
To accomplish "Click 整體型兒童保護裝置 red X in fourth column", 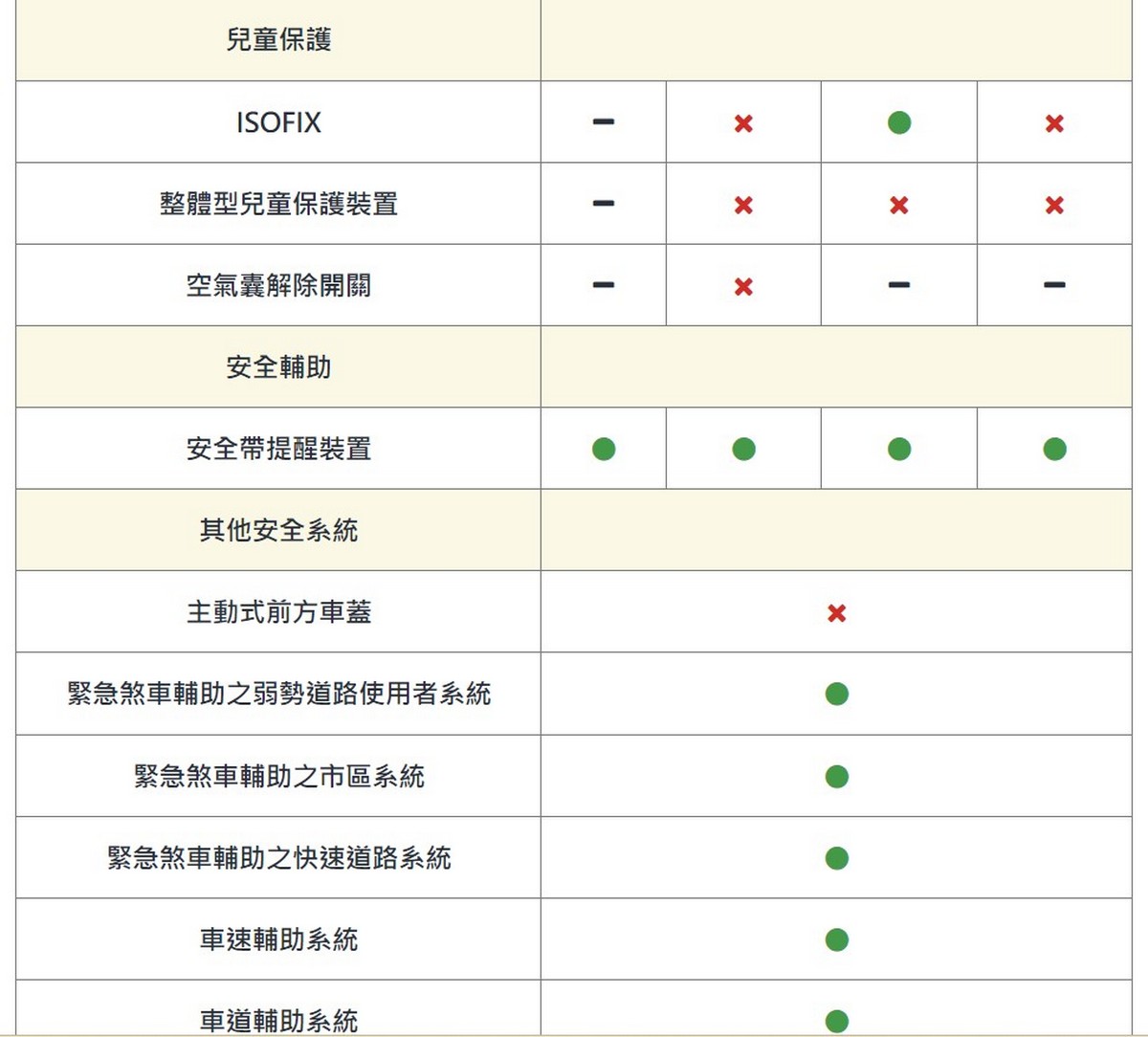I will pyautogui.click(x=1054, y=205).
